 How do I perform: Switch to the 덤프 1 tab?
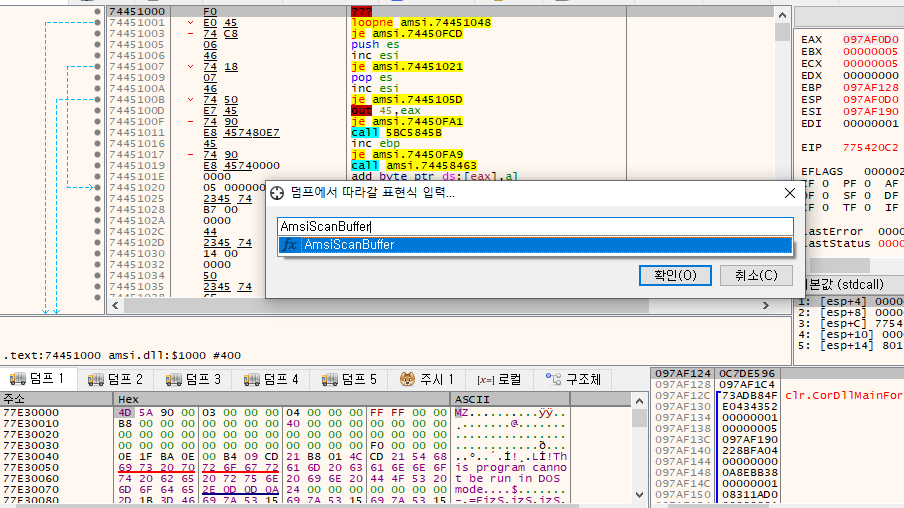tap(37, 379)
